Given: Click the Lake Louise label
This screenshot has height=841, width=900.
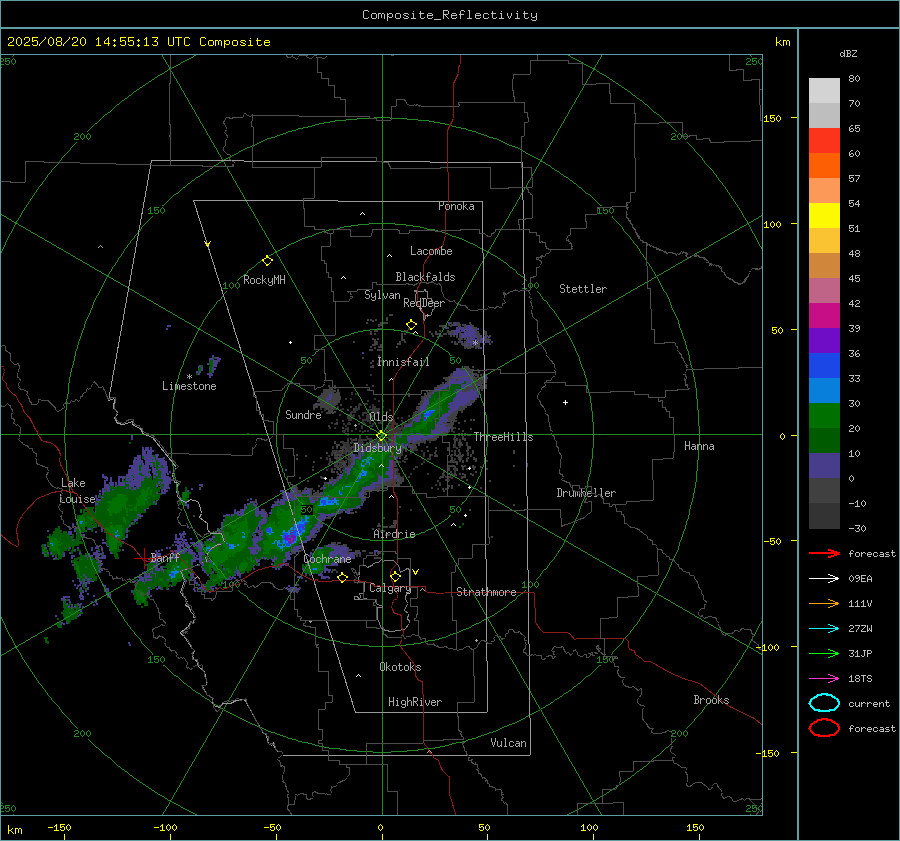Looking at the screenshot, I should point(77,491).
